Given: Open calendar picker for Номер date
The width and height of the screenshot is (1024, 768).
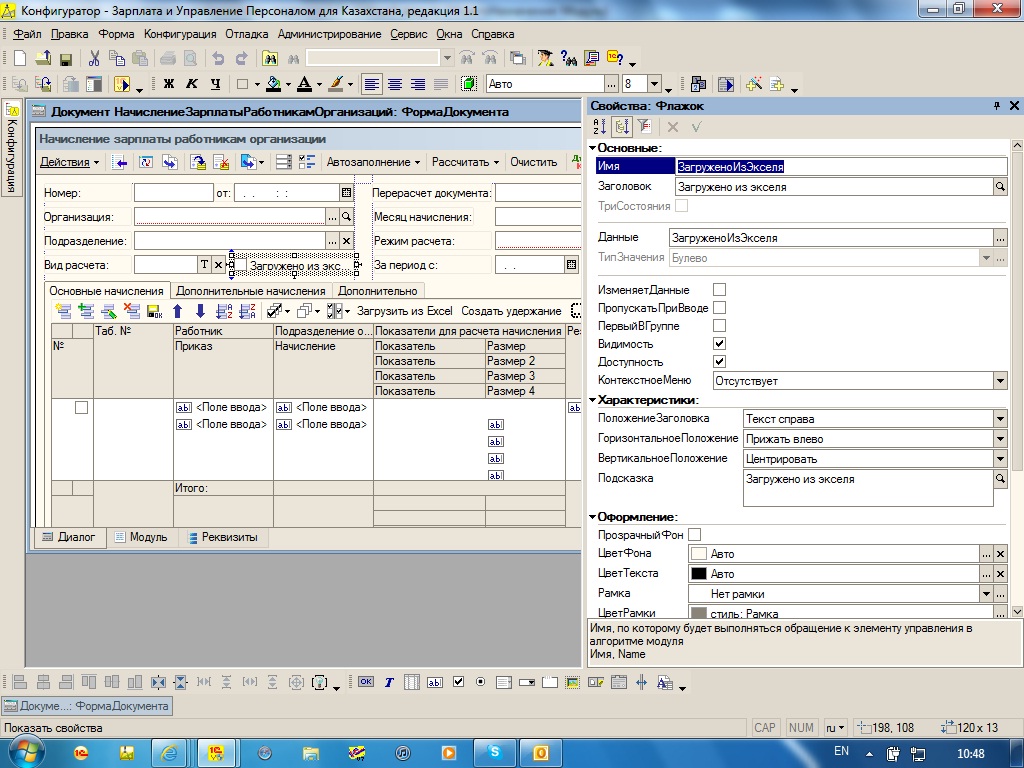Looking at the screenshot, I should 346,193.
